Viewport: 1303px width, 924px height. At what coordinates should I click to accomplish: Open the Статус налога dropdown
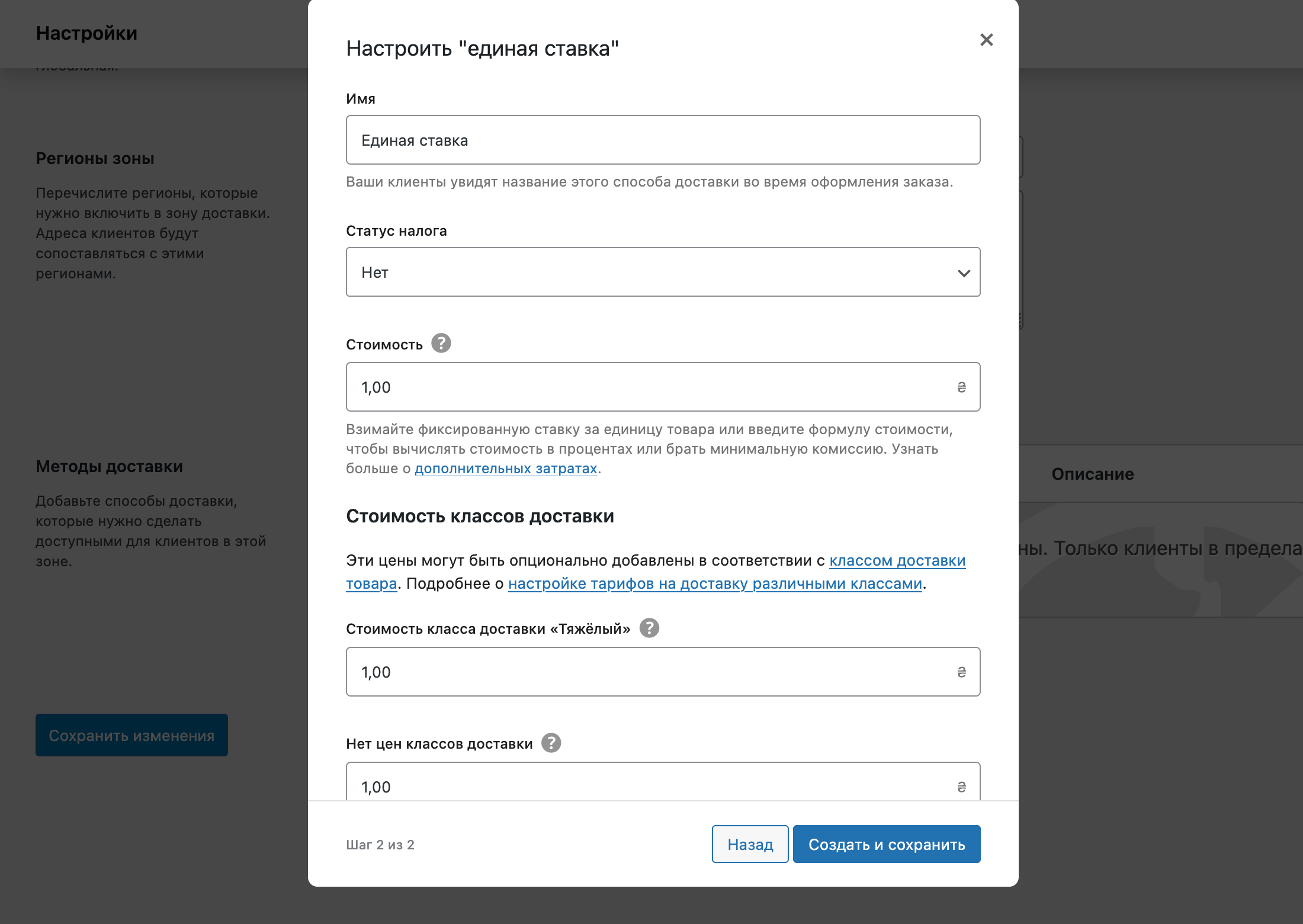(x=663, y=272)
